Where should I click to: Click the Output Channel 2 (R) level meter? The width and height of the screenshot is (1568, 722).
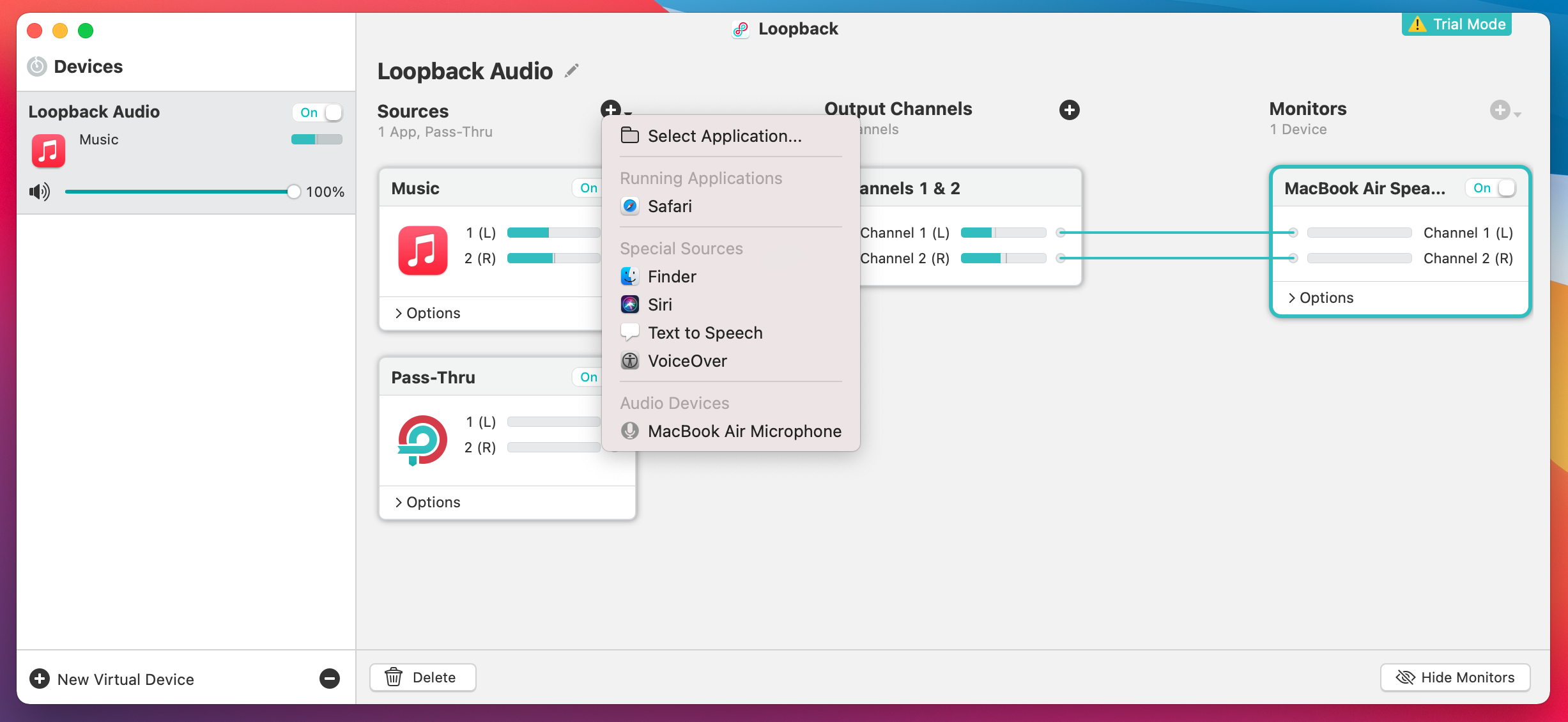tap(1004, 258)
